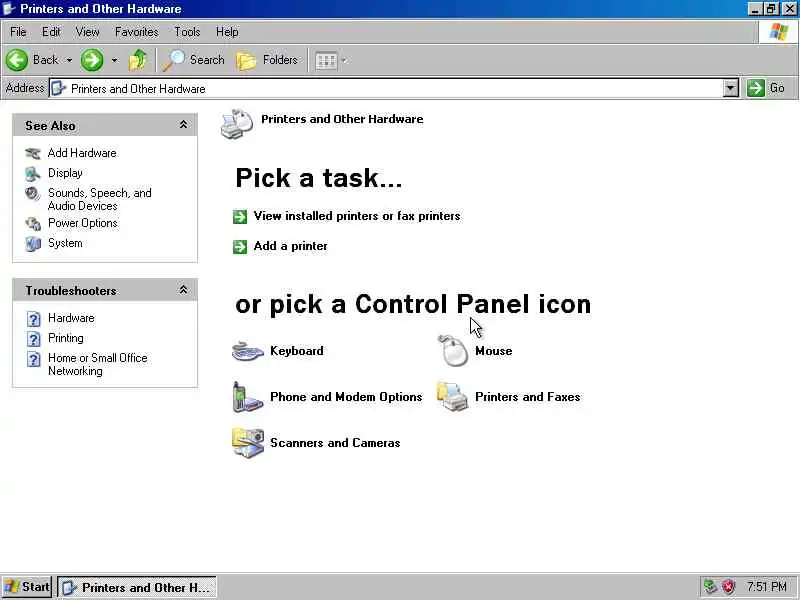Open the Printing troubleshooter link

click(x=66, y=338)
